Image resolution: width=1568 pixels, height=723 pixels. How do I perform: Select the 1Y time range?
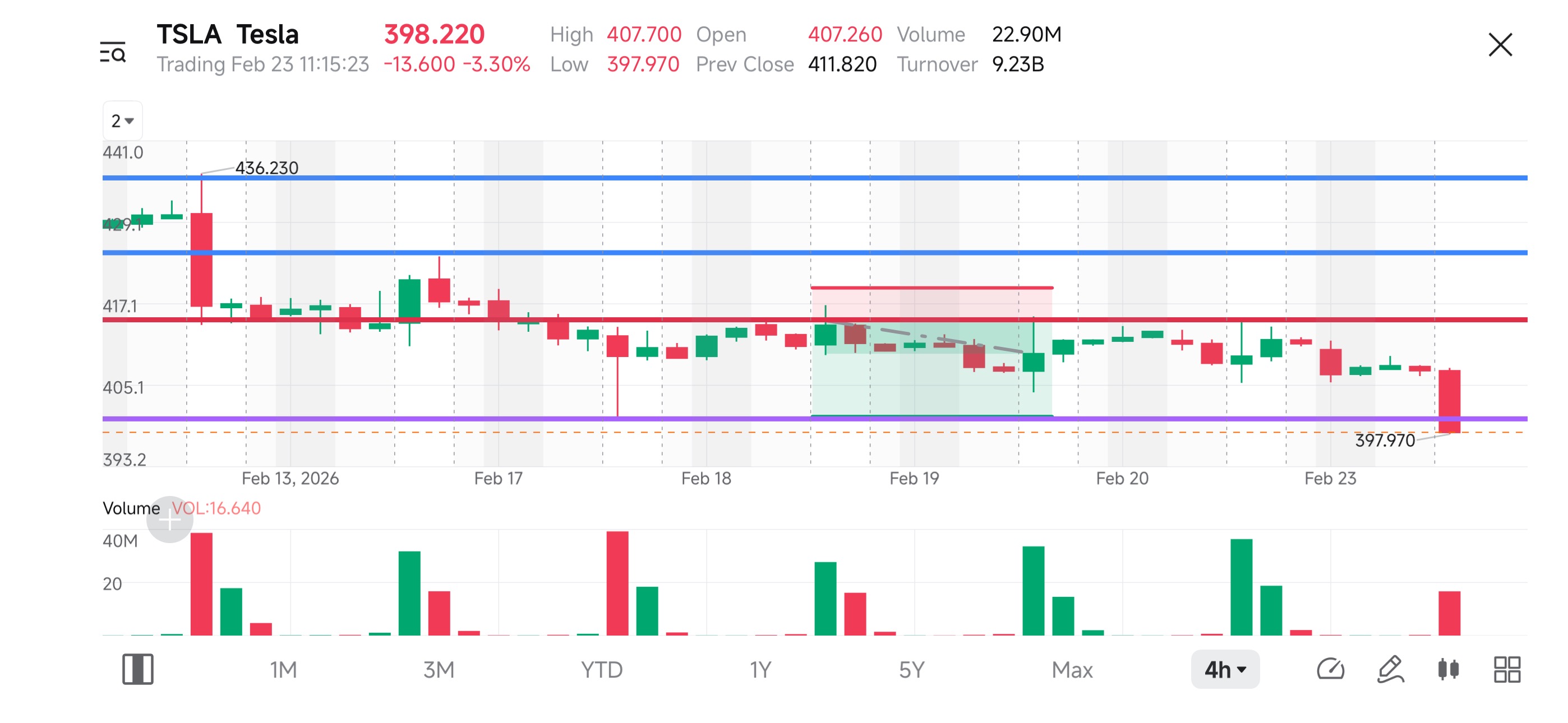pos(760,669)
